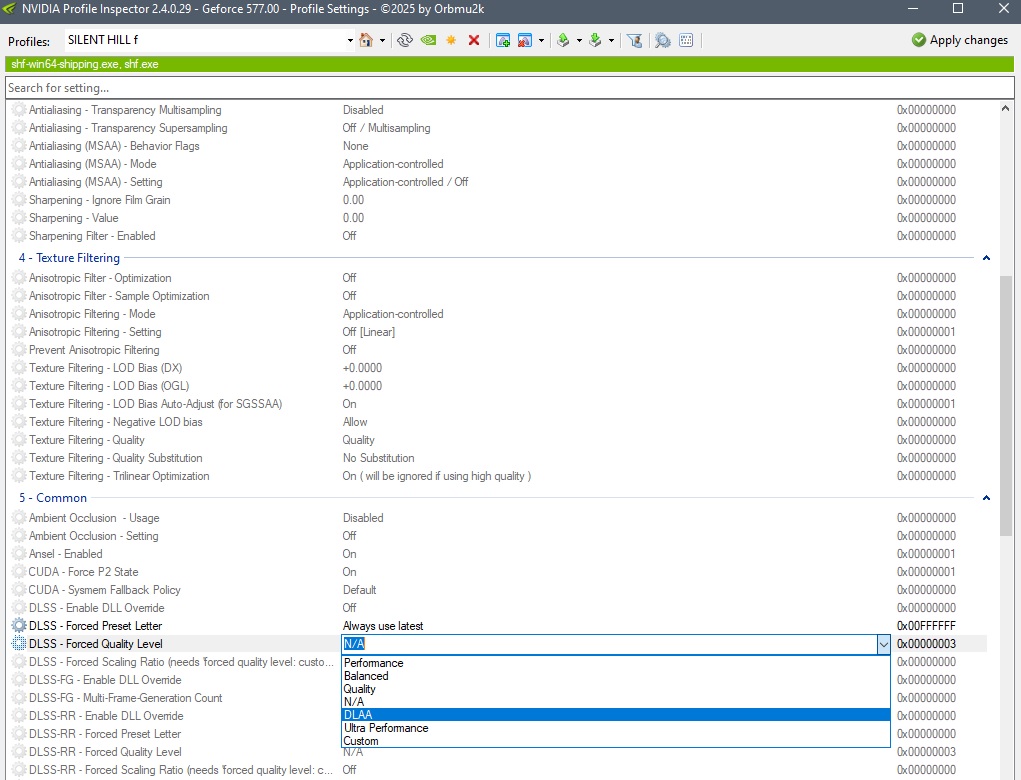Click the scan for modified profiles icon

pyautogui.click(x=662, y=40)
